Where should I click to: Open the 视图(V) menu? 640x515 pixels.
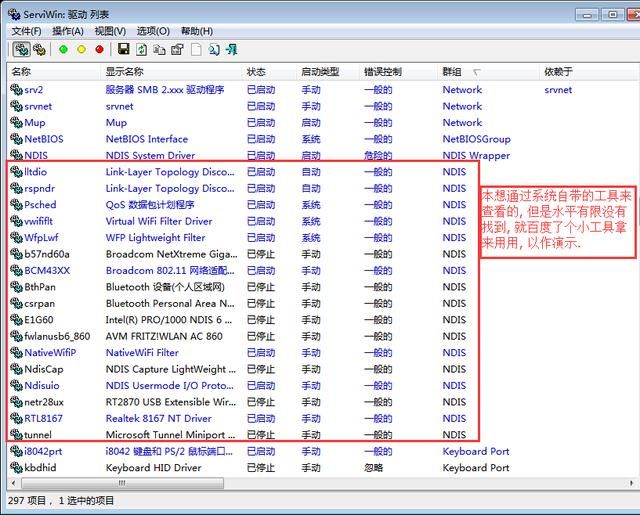point(110,31)
